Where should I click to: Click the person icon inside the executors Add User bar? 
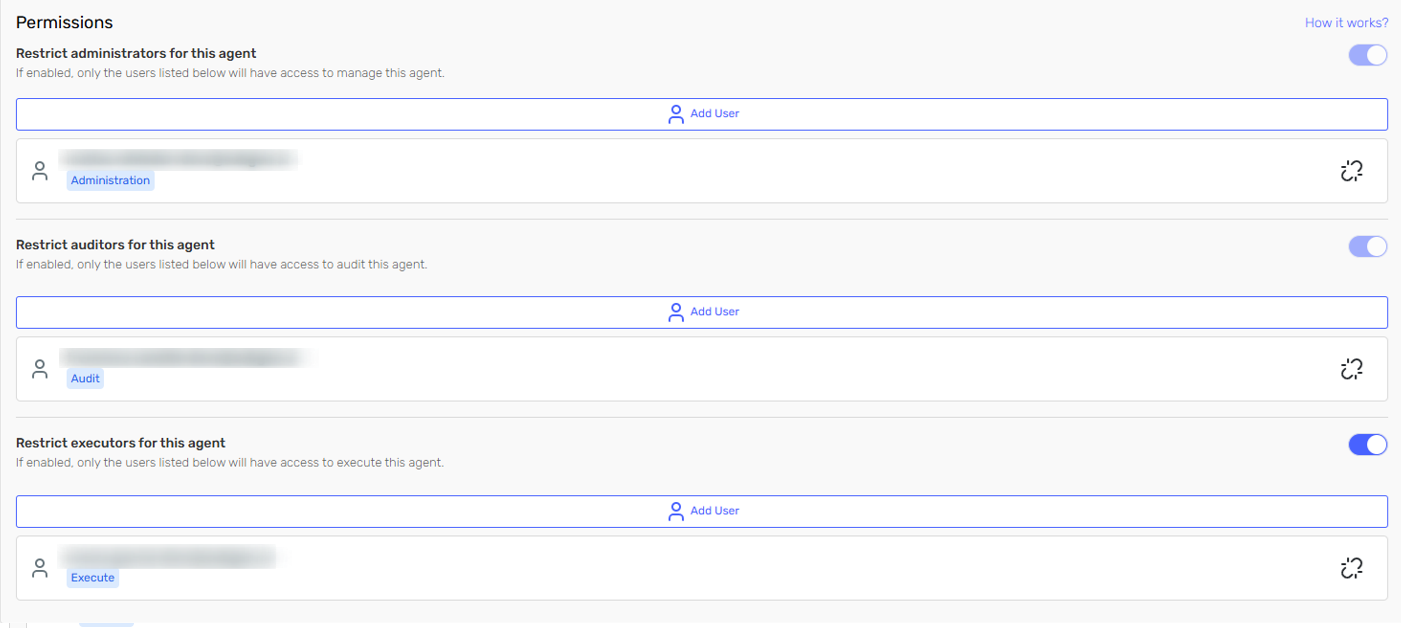(x=676, y=510)
